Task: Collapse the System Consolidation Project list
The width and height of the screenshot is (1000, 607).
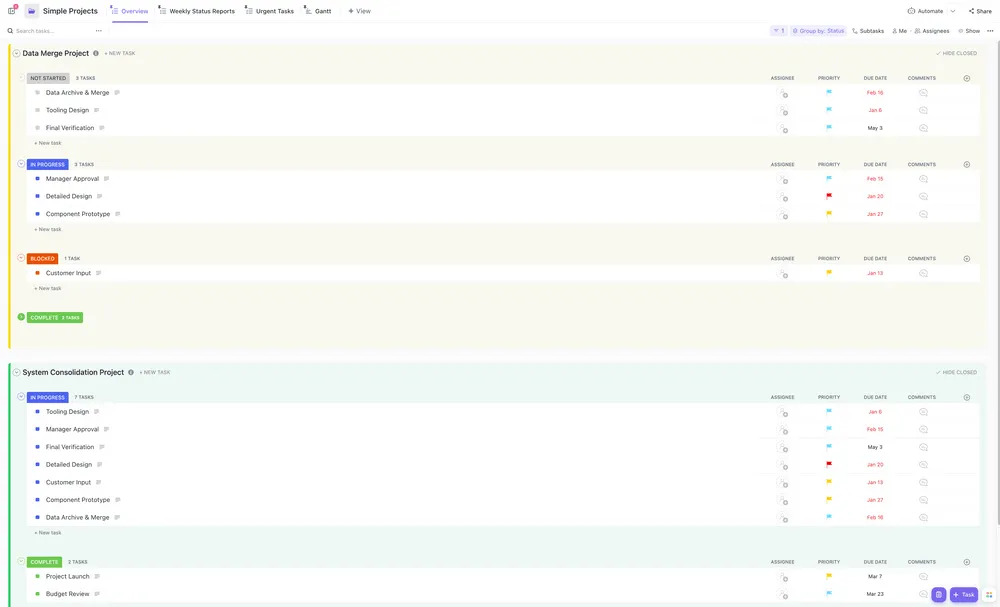Action: pyautogui.click(x=17, y=372)
